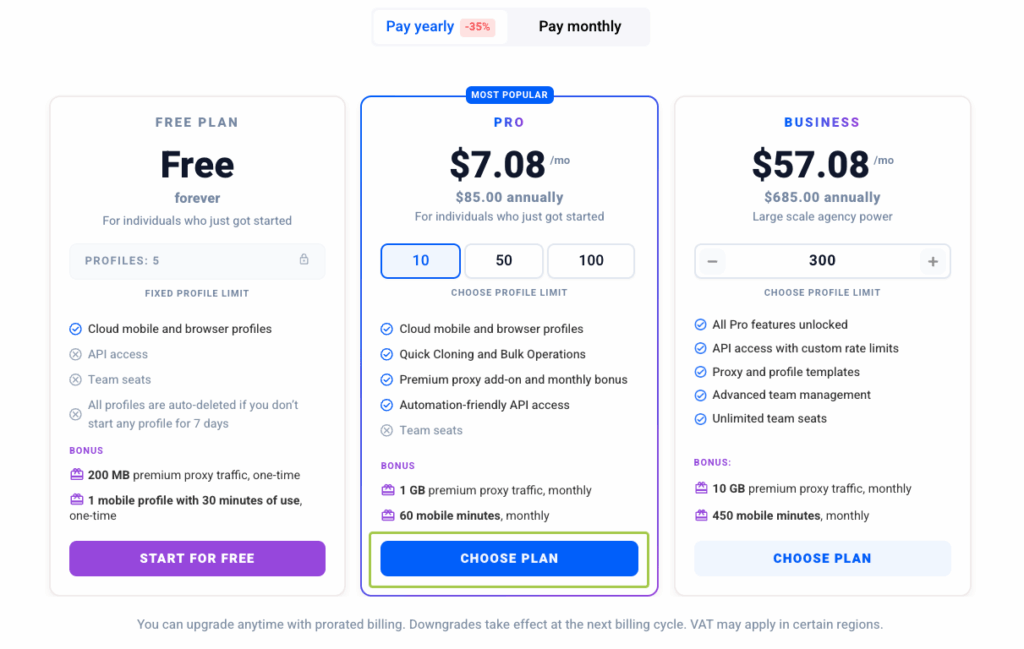Image resolution: width=1024 pixels, height=649 pixels.
Task: Select the 10 profile limit option
Action: coord(421,261)
